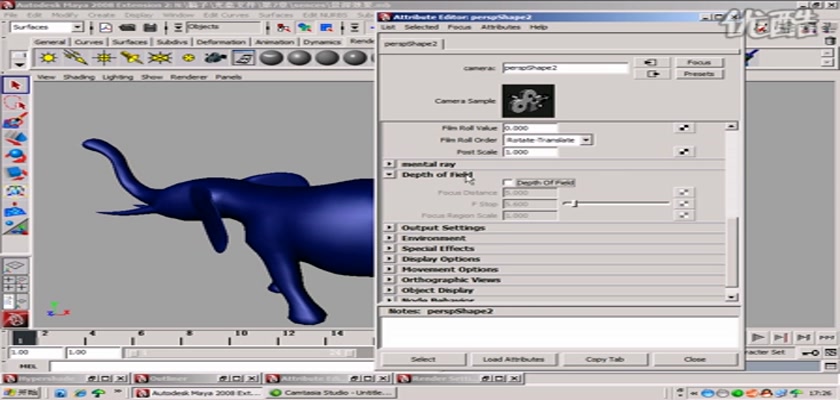This screenshot has width=840, height=400.
Task: Open viewport Shading menu
Action: (79, 77)
